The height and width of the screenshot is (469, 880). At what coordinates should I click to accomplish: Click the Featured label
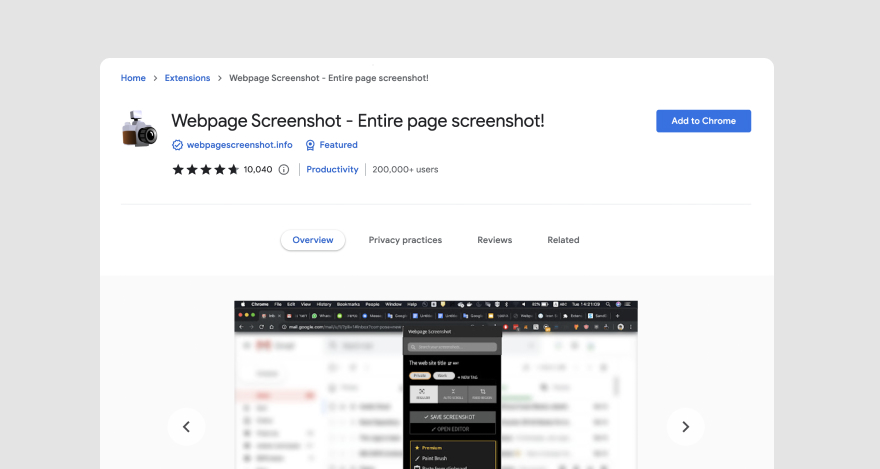(338, 145)
